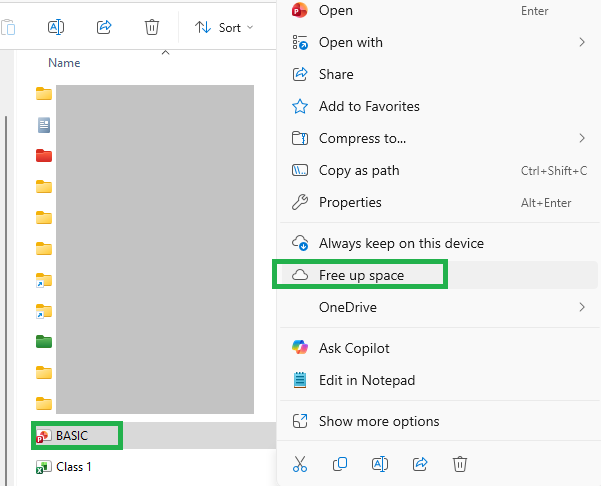Image resolution: width=601 pixels, height=486 pixels.
Task: Select Add to Favorites
Action: coord(439,106)
